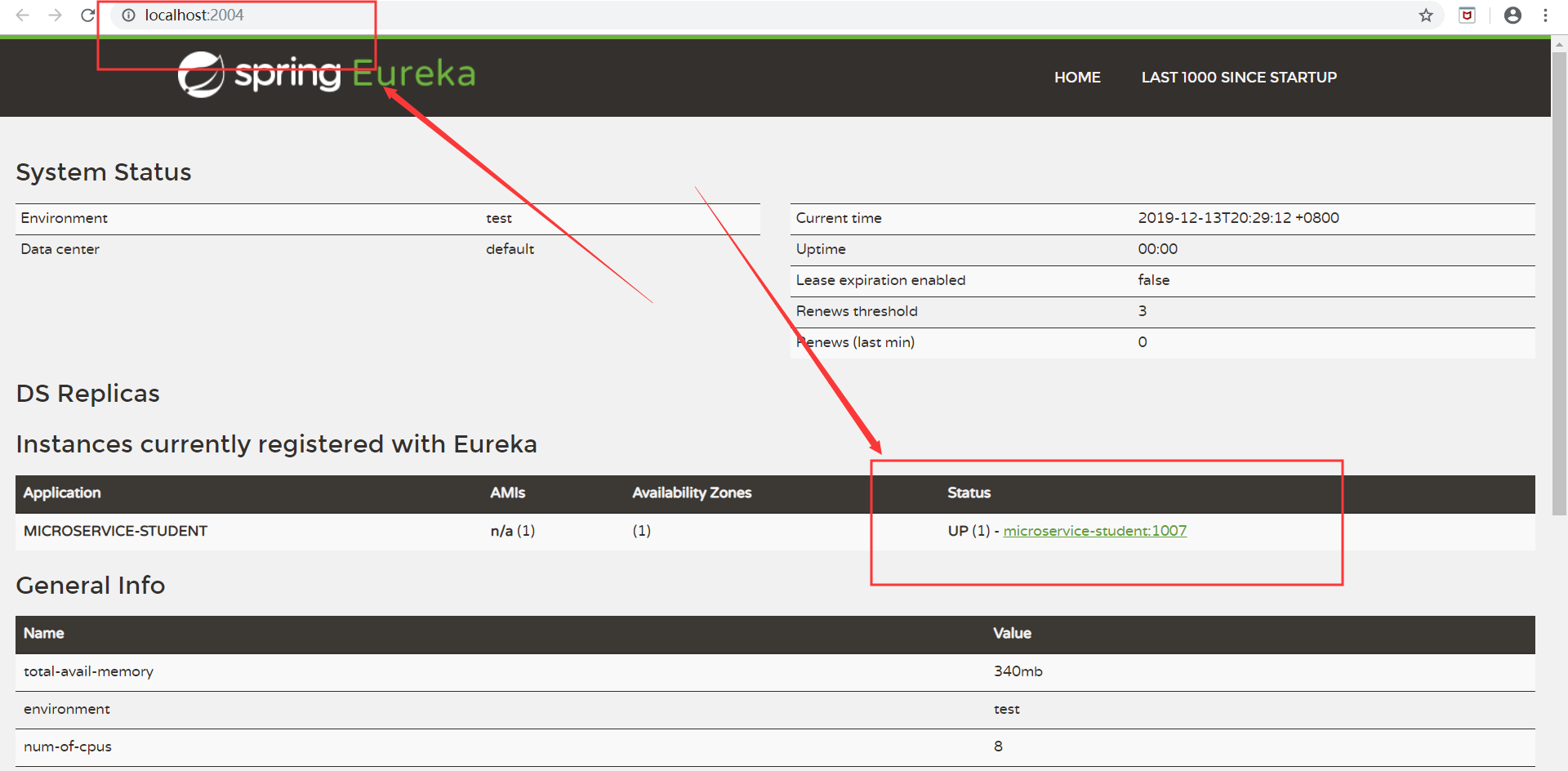
Task: Select the Current time label
Action: pyautogui.click(x=839, y=218)
